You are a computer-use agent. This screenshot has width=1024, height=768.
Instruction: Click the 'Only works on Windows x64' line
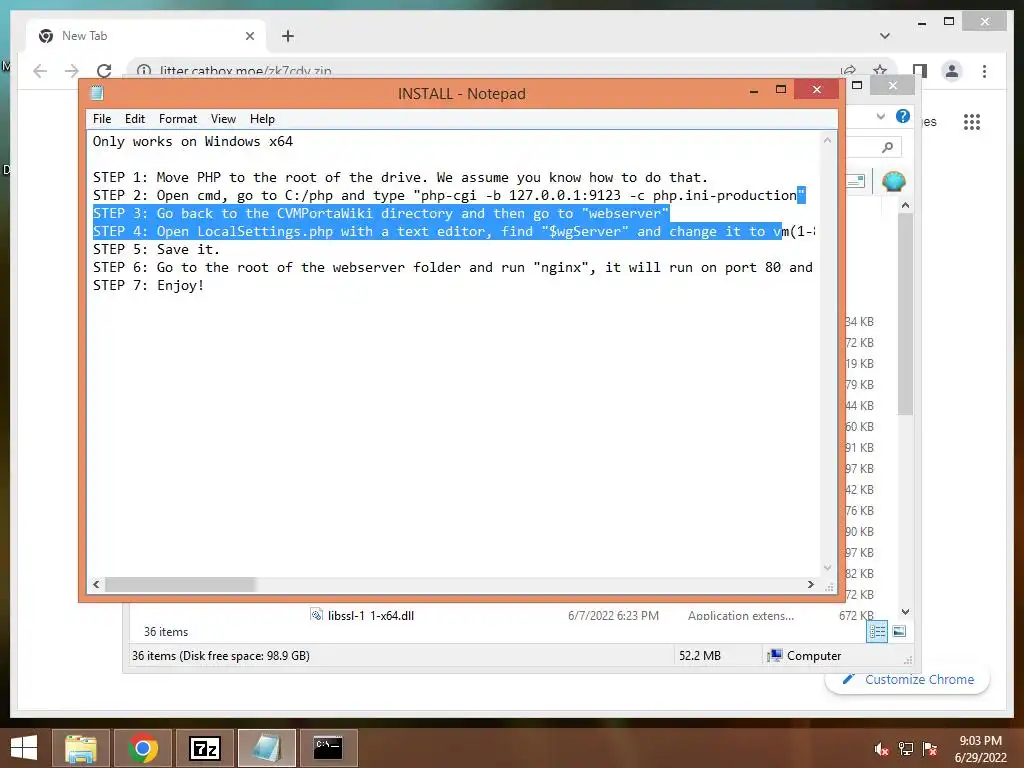click(x=193, y=142)
